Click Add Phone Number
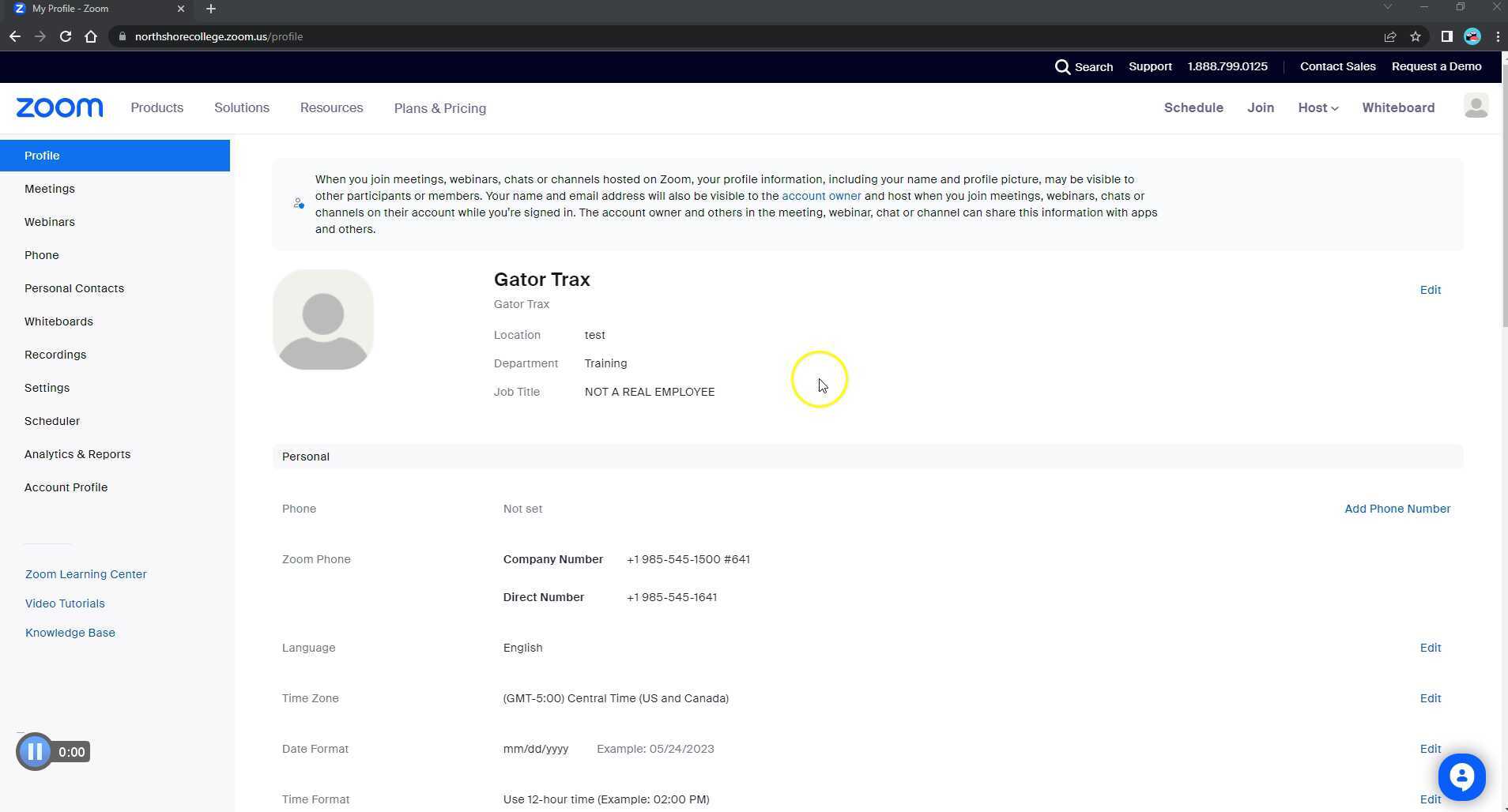The image size is (1508, 812). [1396, 509]
